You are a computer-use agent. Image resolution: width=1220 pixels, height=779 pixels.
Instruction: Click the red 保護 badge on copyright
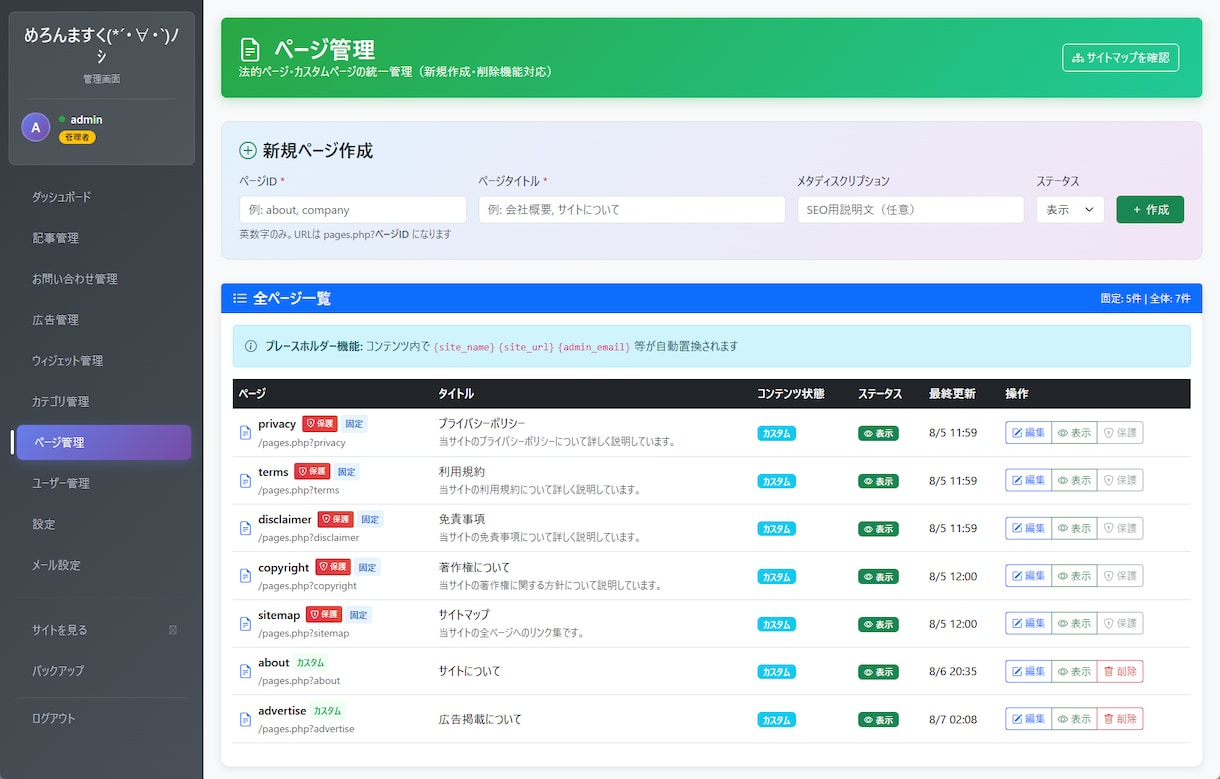click(x=333, y=567)
